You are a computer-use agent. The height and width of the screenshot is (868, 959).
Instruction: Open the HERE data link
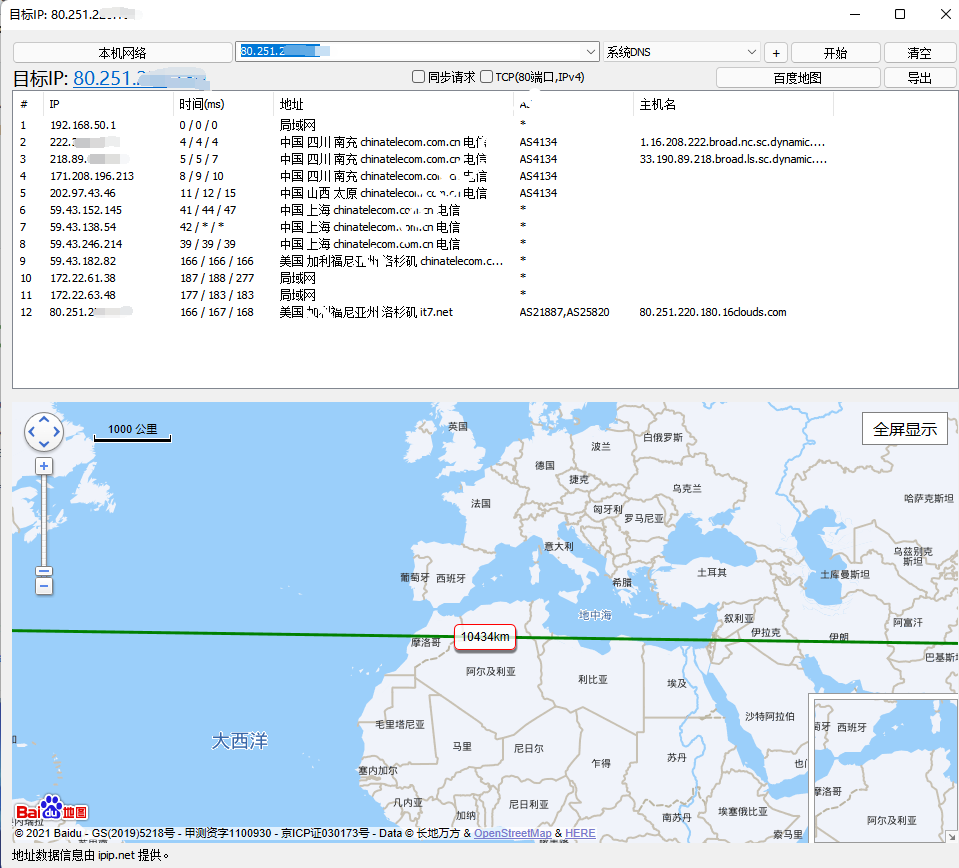coord(579,833)
